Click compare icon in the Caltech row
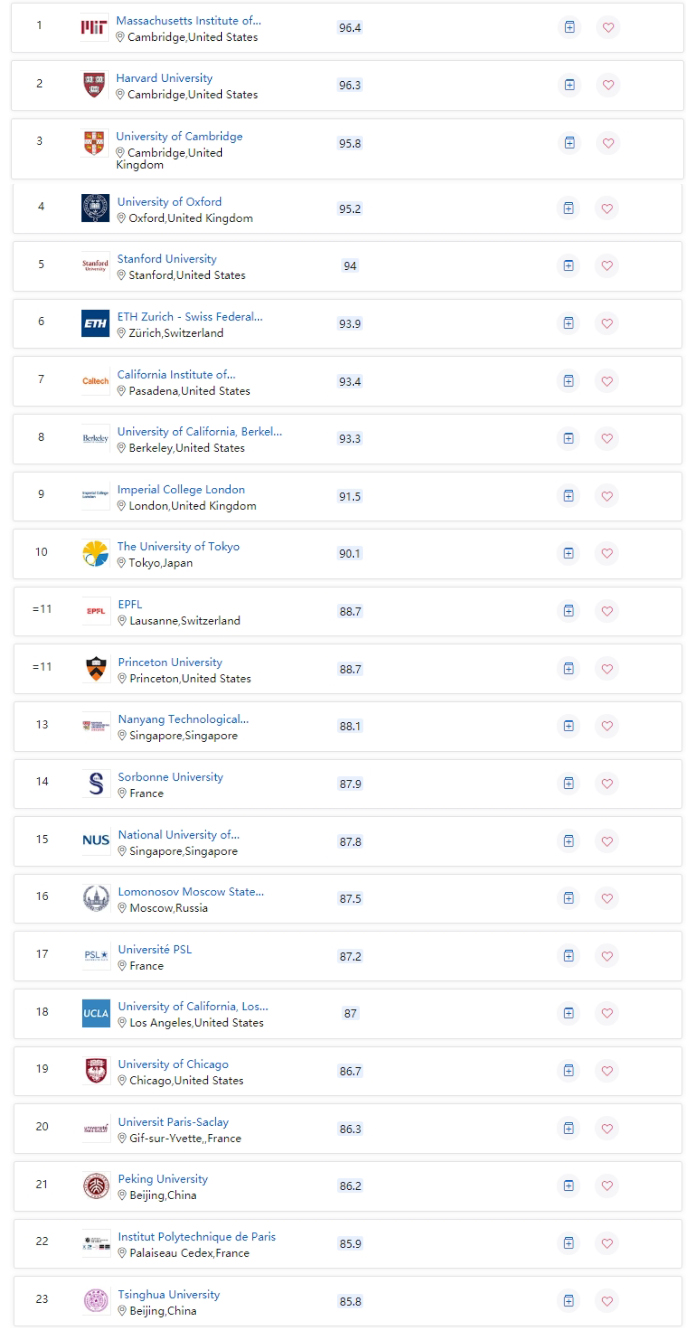This screenshot has height=1328, width=691. click(x=569, y=381)
